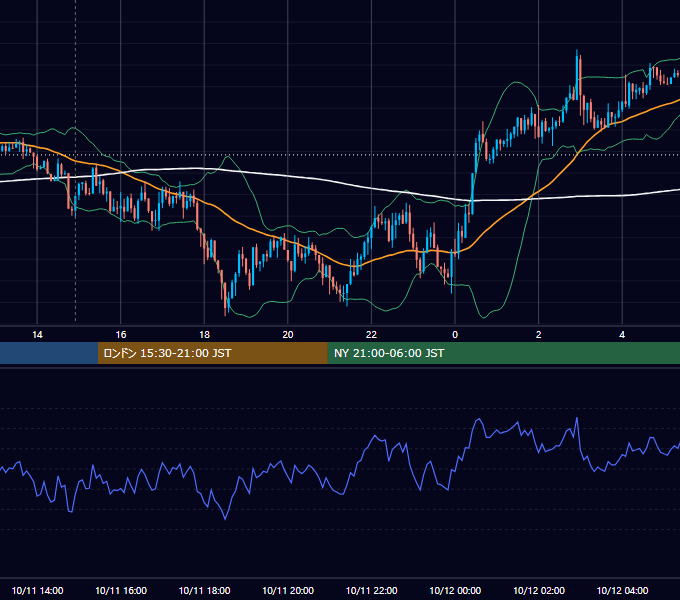Click the 10/11 20:00 time label
The height and width of the screenshot is (600, 680).
click(x=288, y=590)
